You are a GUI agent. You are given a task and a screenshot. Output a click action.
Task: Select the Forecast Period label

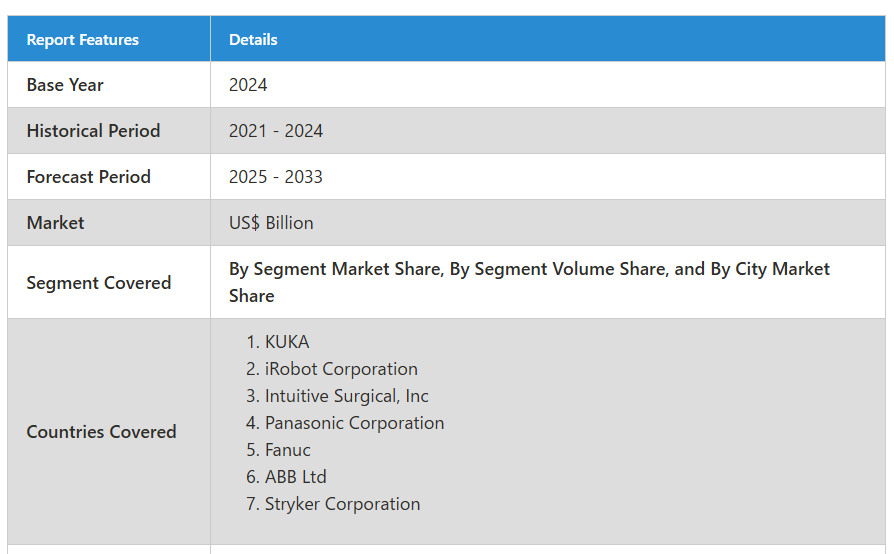click(x=89, y=177)
